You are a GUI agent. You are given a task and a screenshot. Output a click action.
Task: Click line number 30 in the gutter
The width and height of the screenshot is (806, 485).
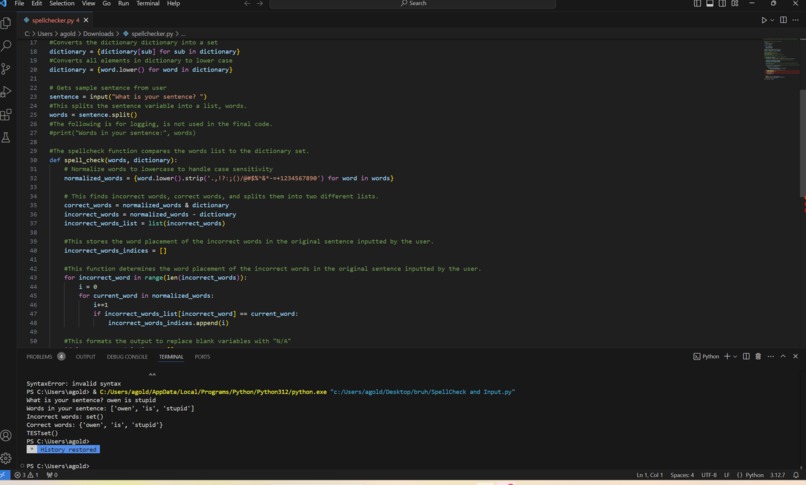pyautogui.click(x=33, y=160)
